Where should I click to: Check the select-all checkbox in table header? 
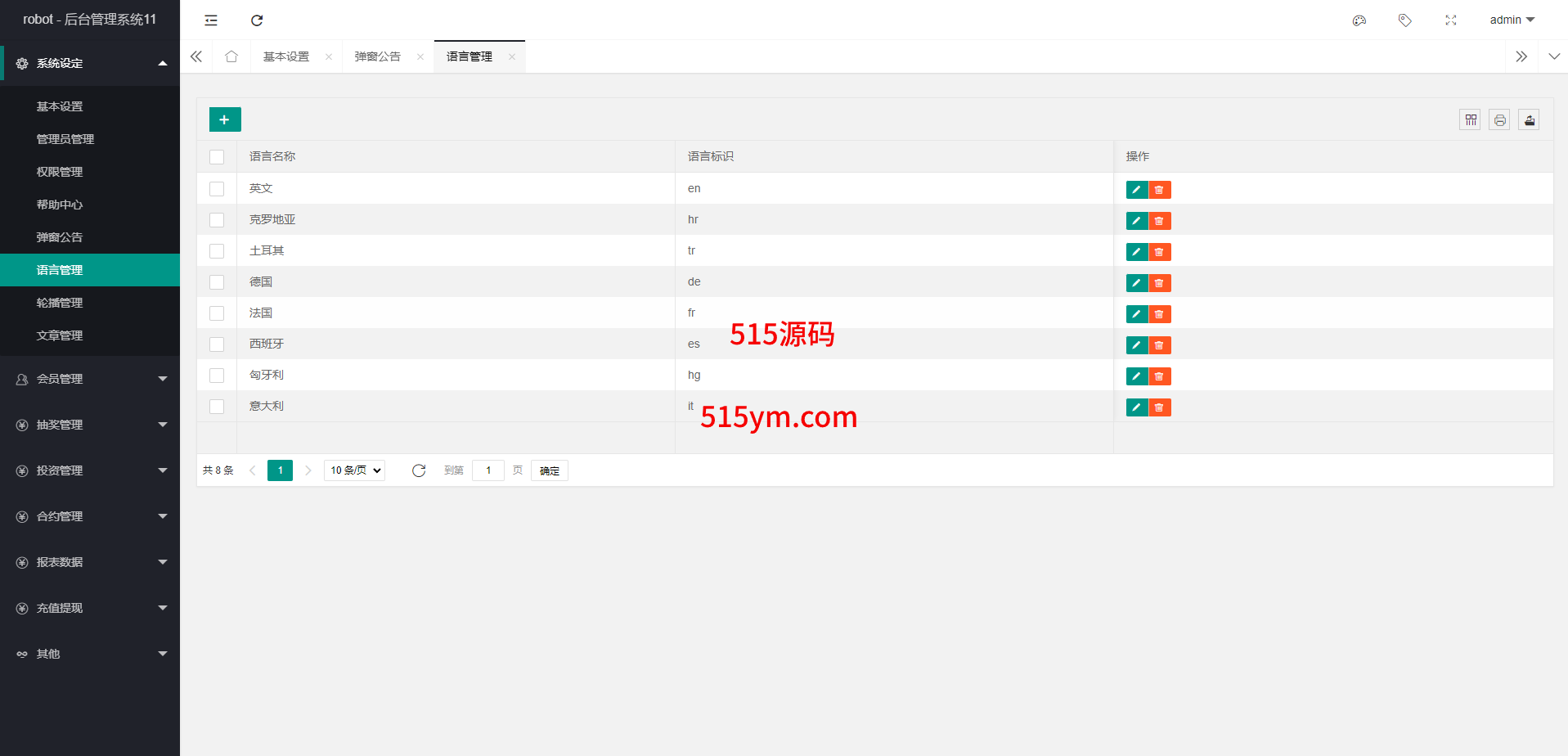[x=217, y=157]
